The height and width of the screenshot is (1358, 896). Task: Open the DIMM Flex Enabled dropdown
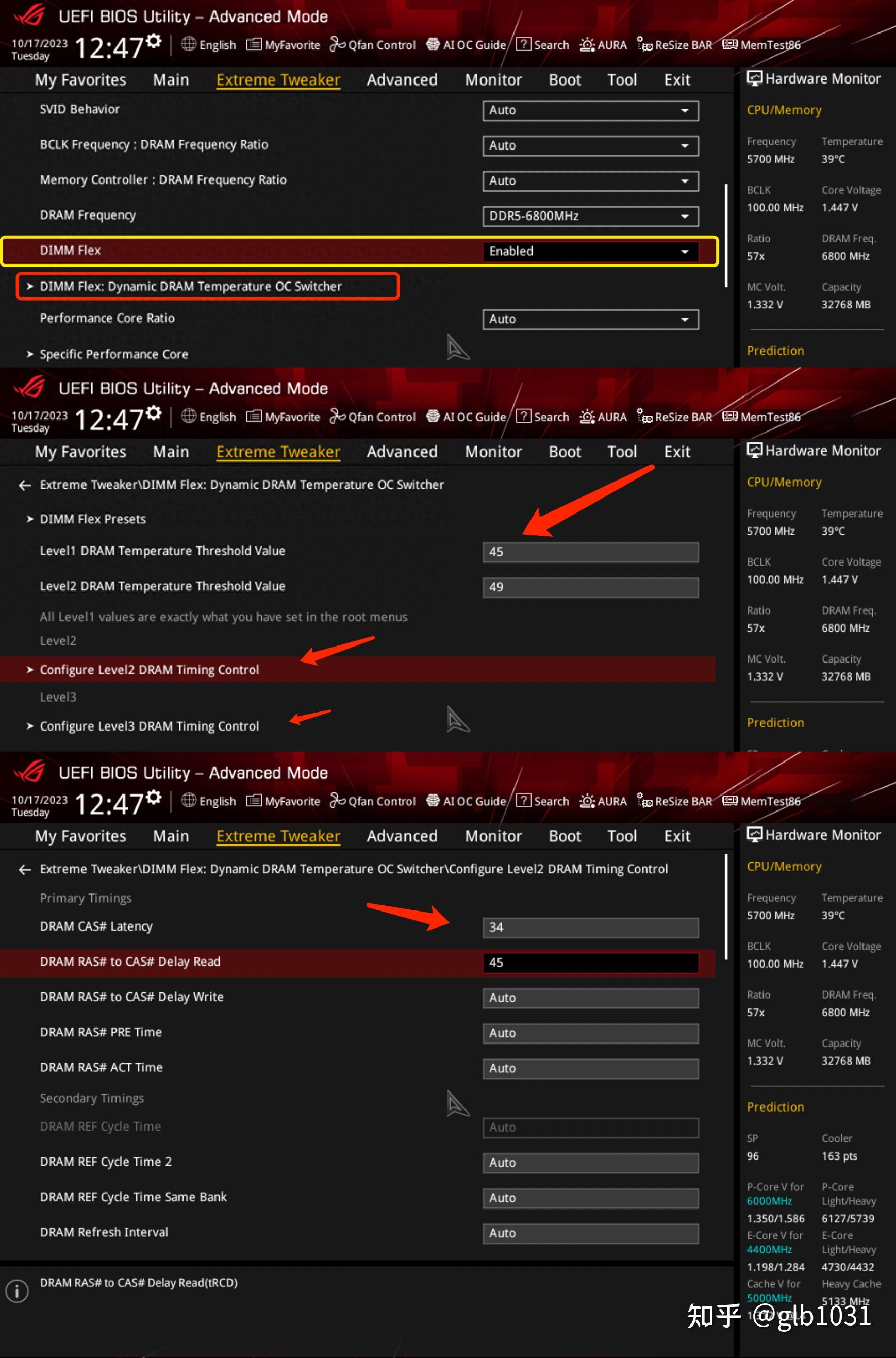[590, 252]
